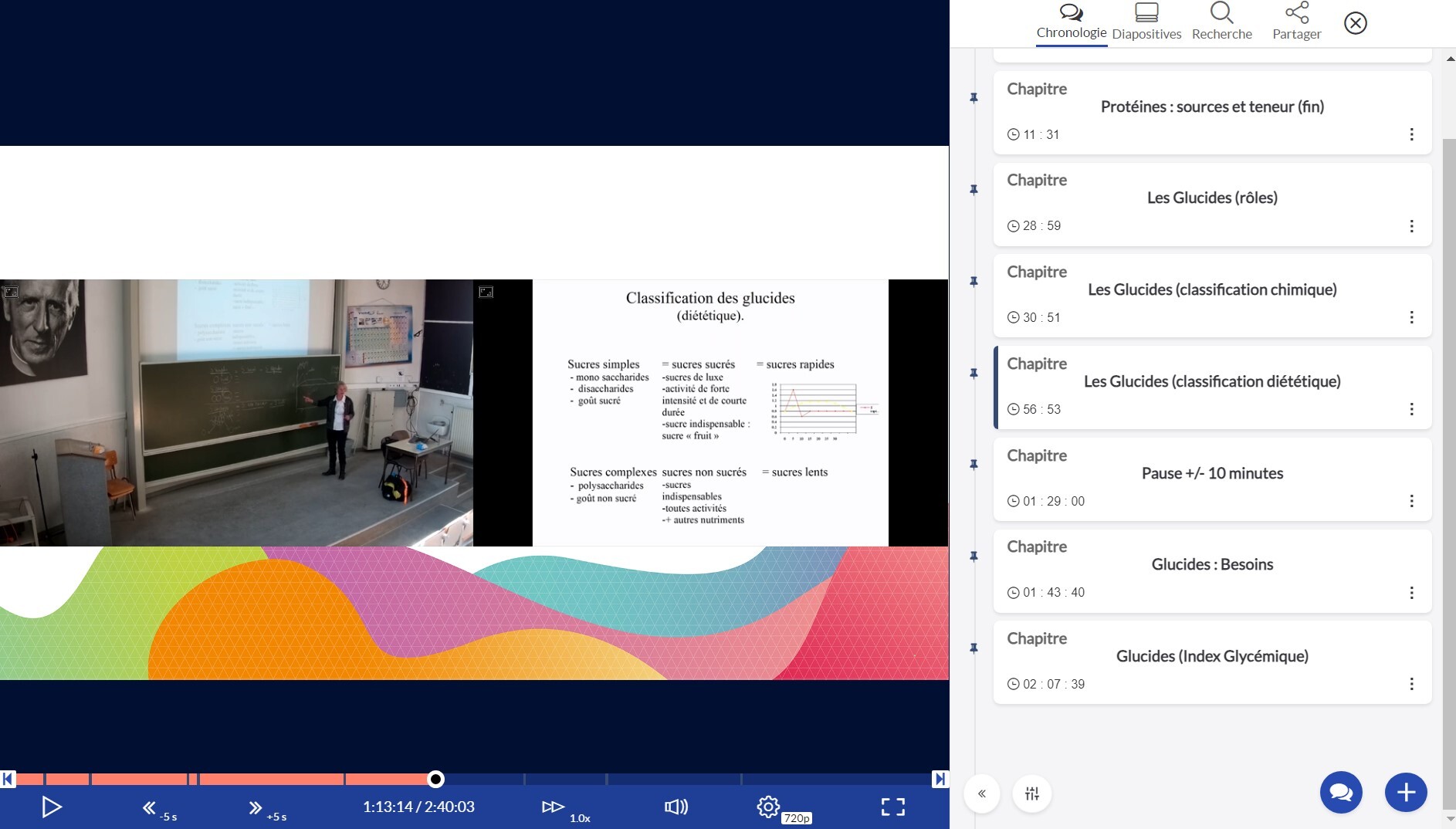Click timestamp 56 : 53

(x=1041, y=409)
